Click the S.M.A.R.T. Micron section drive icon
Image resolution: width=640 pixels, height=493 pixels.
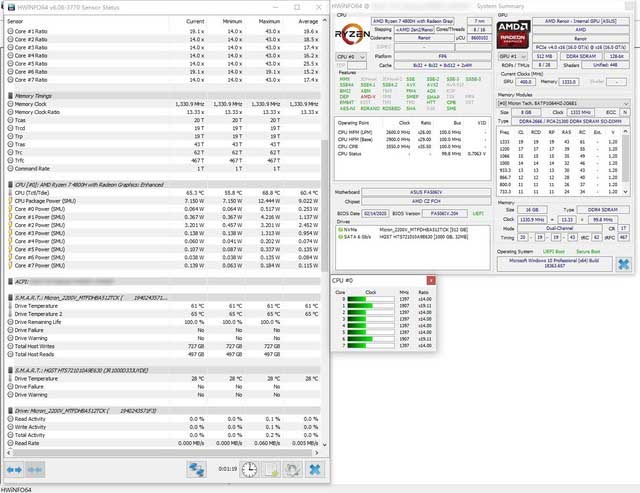point(11,298)
